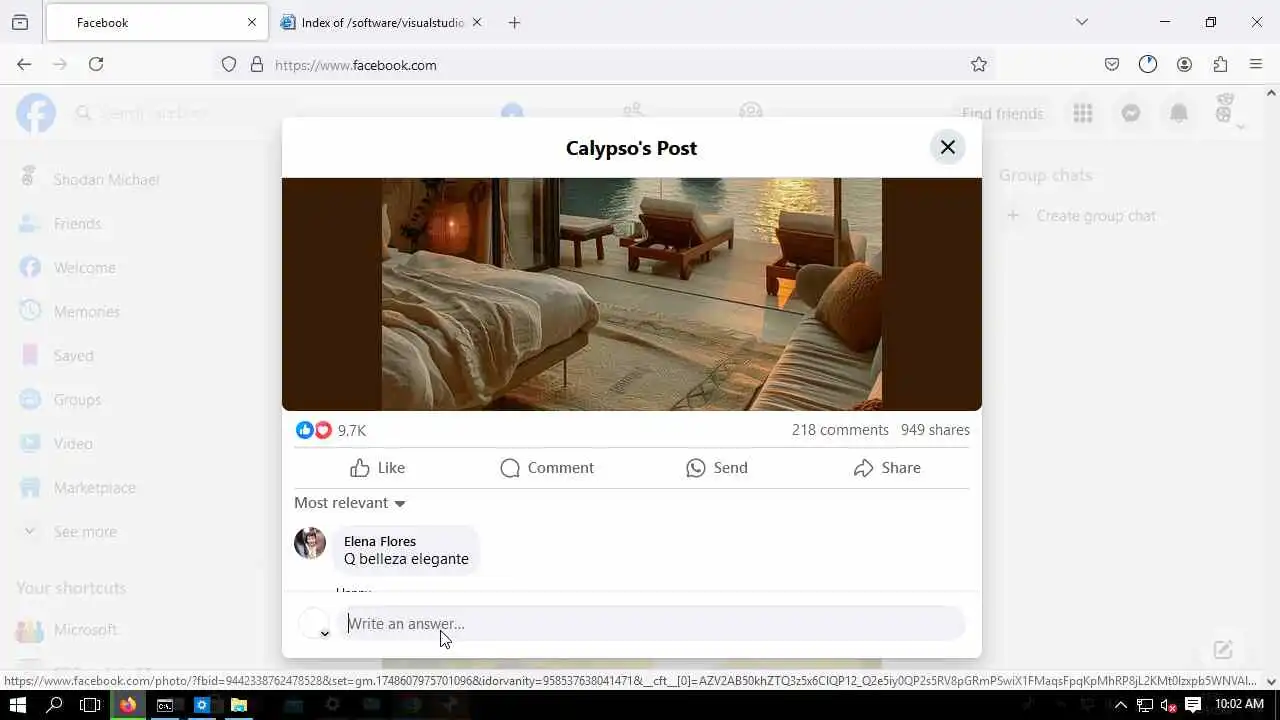Click Create group chat
The image size is (1280, 720).
click(x=1095, y=216)
